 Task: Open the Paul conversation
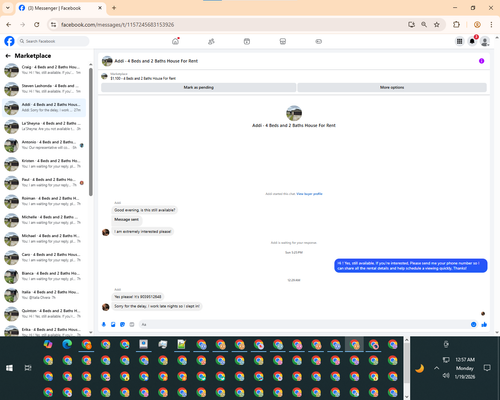(44, 182)
